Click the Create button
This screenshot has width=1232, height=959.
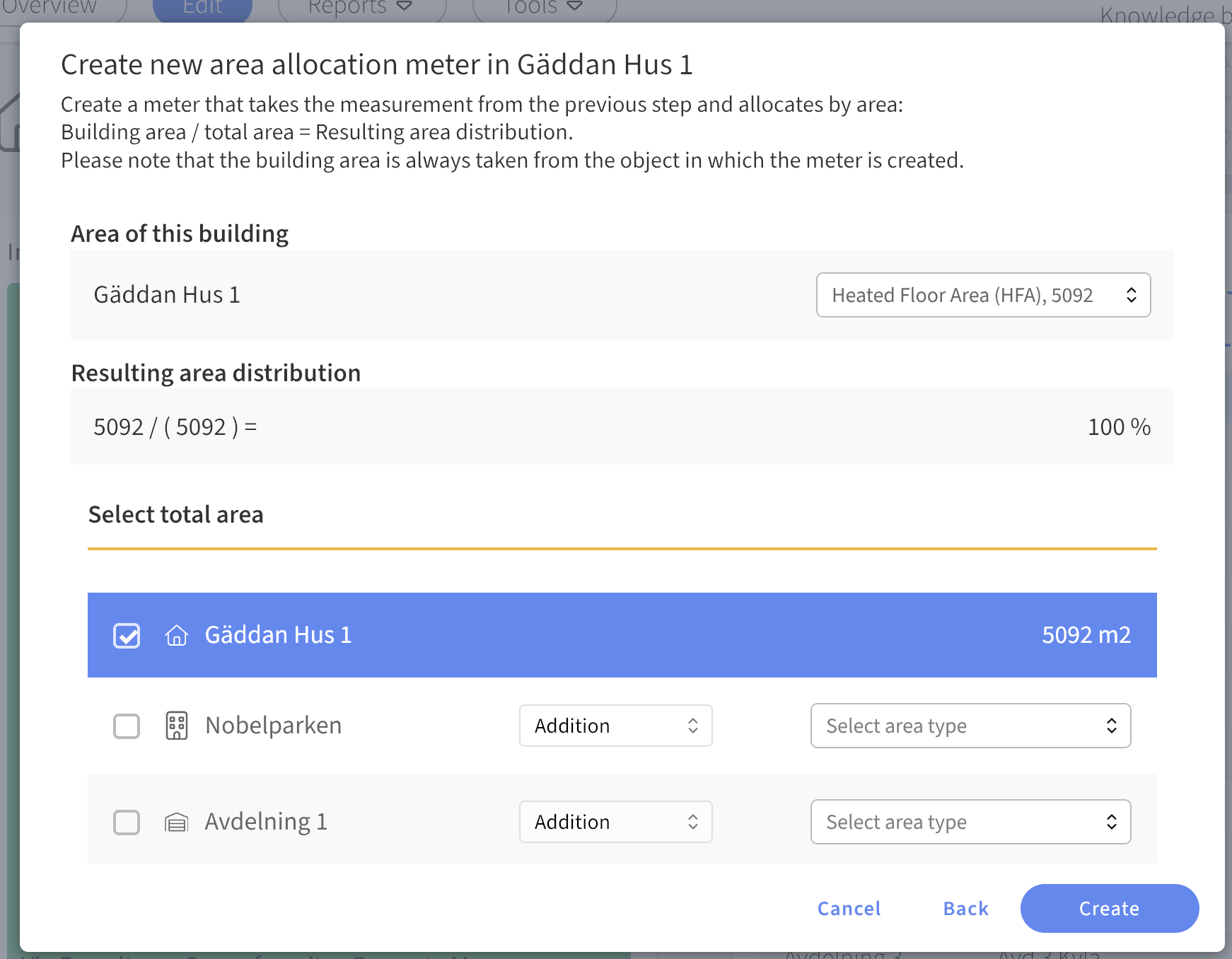tap(1109, 908)
